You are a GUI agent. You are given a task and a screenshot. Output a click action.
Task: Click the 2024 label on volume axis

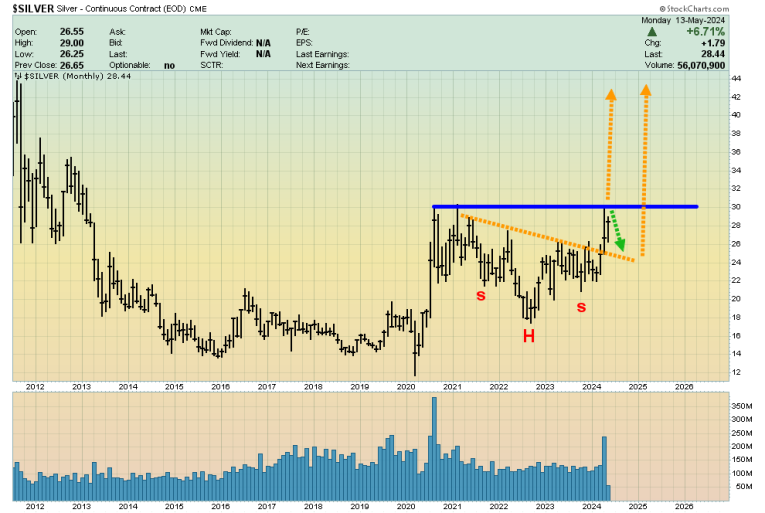click(592, 507)
